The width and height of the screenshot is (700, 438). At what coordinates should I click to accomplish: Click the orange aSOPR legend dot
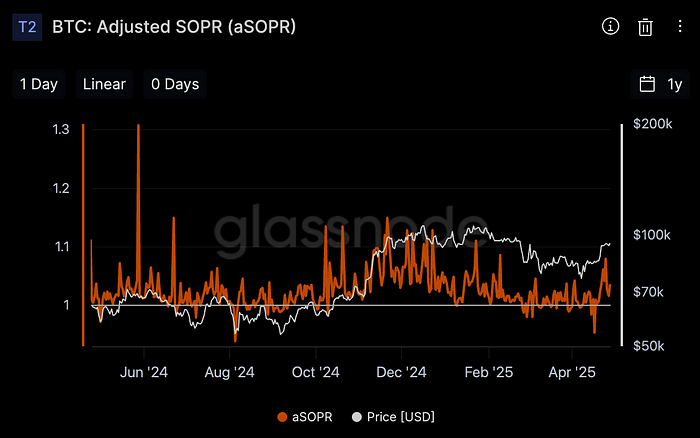click(x=282, y=417)
